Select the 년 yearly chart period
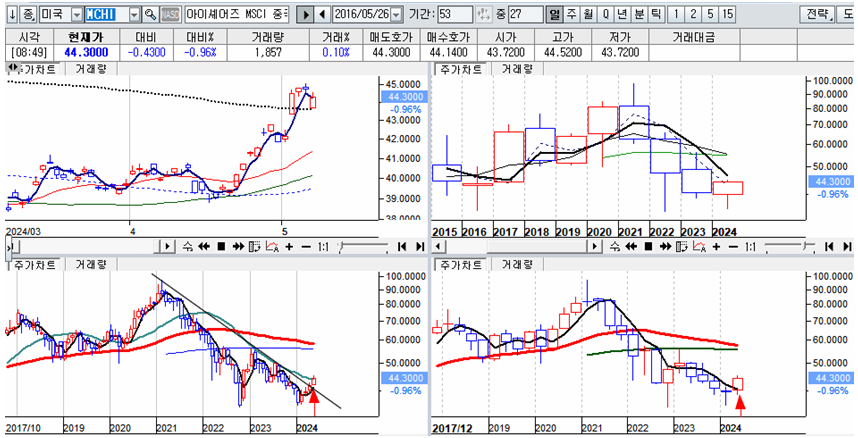The height and width of the screenshot is (438, 858). click(621, 14)
